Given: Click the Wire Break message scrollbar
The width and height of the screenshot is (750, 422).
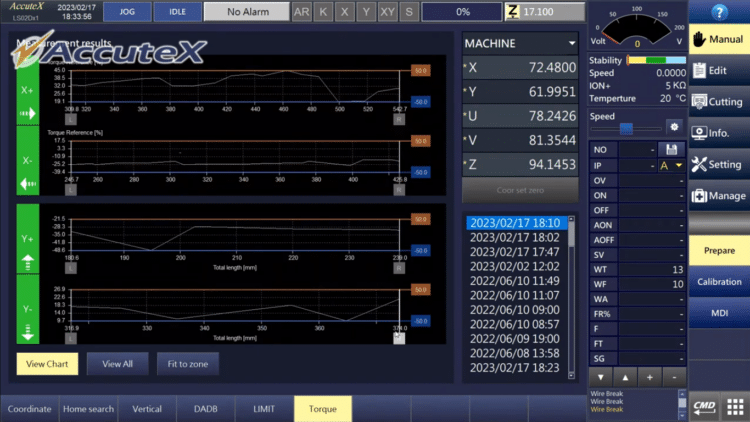Looking at the screenshot, I should [x=682, y=405].
